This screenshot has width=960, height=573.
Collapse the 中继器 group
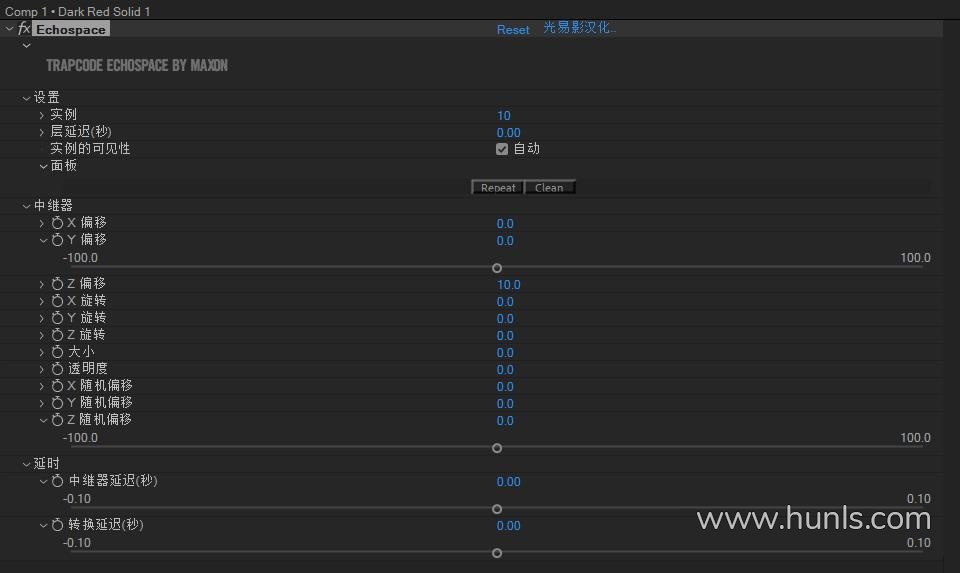click(x=26, y=206)
